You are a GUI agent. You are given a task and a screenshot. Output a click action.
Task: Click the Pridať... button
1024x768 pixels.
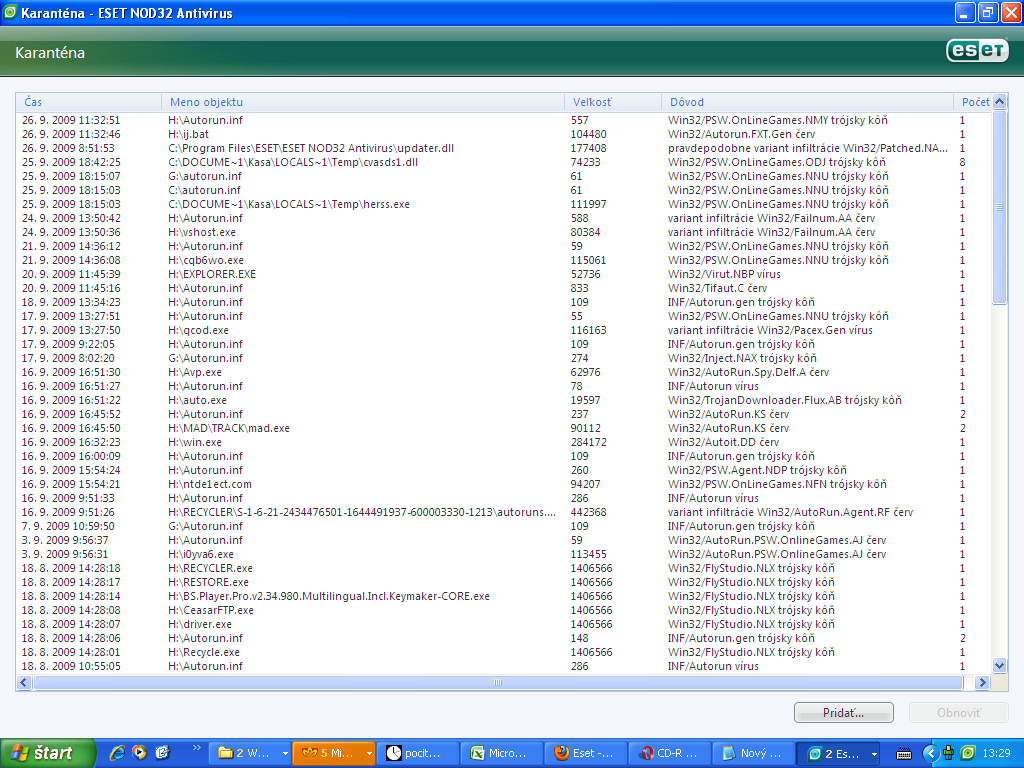pyautogui.click(x=844, y=712)
